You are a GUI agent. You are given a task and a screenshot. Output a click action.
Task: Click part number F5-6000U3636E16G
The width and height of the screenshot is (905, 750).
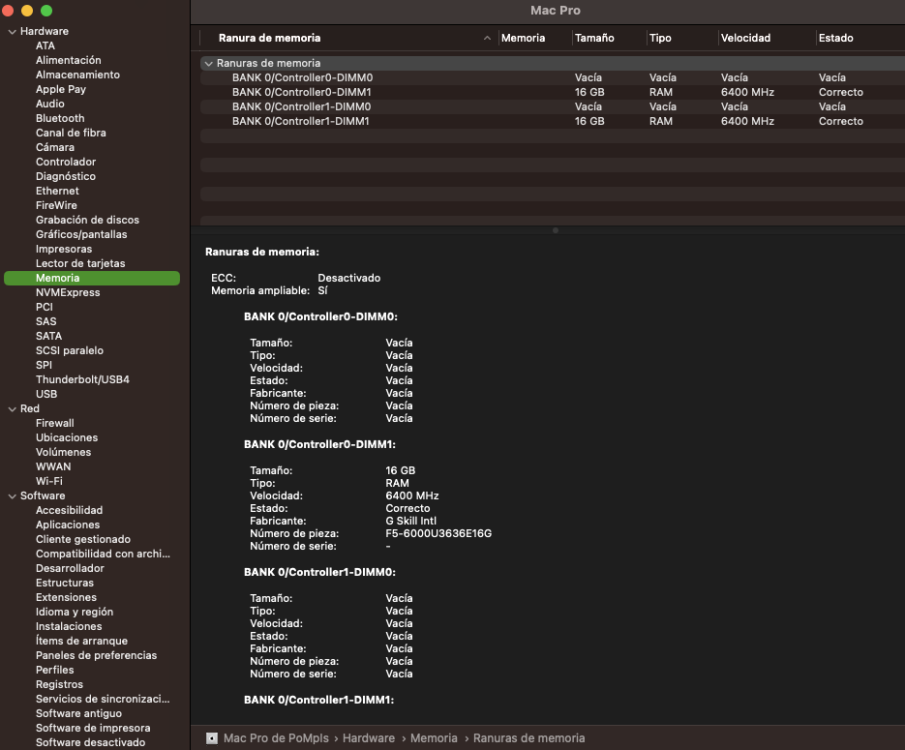point(439,533)
